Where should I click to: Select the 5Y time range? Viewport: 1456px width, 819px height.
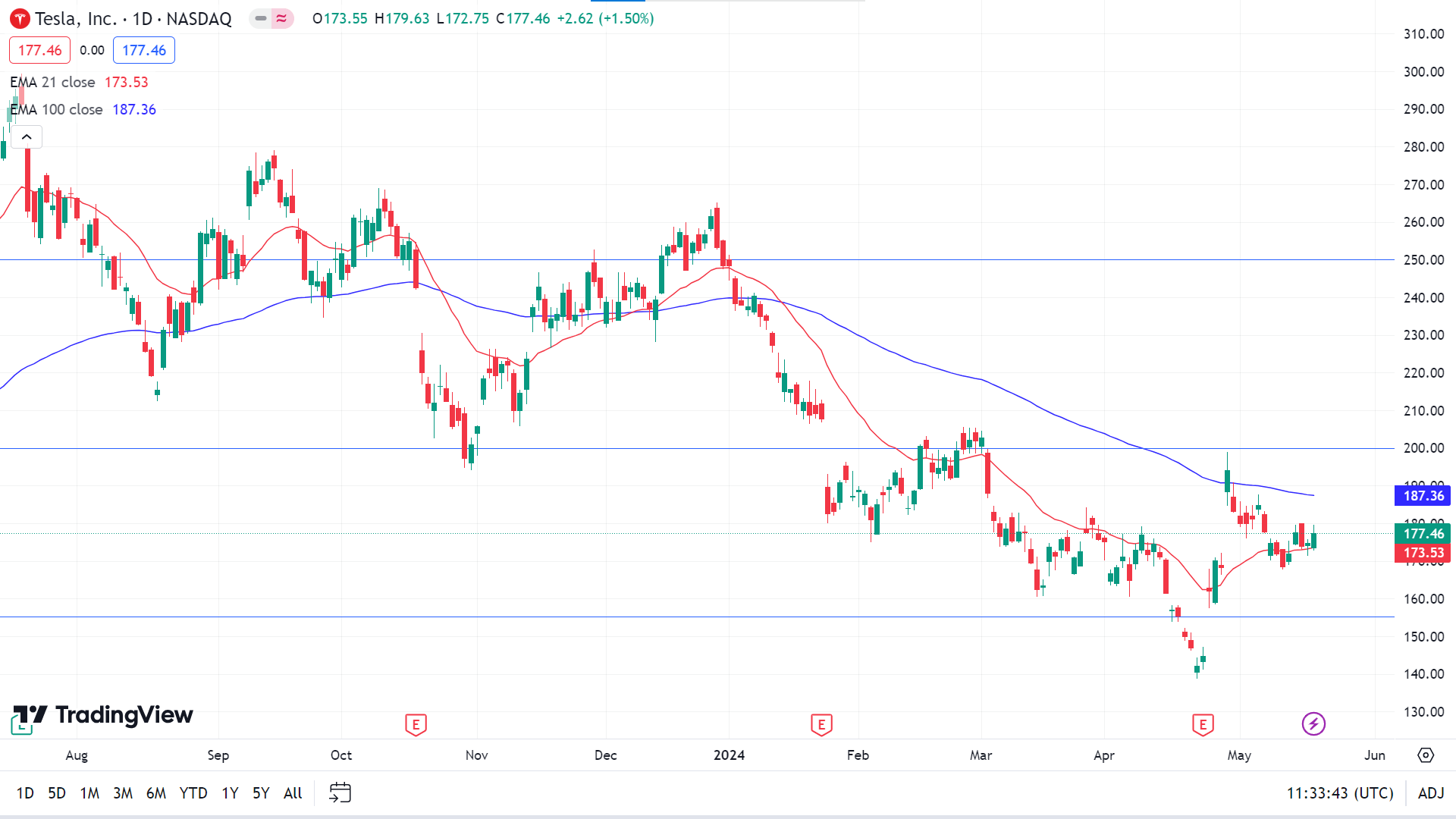click(261, 793)
